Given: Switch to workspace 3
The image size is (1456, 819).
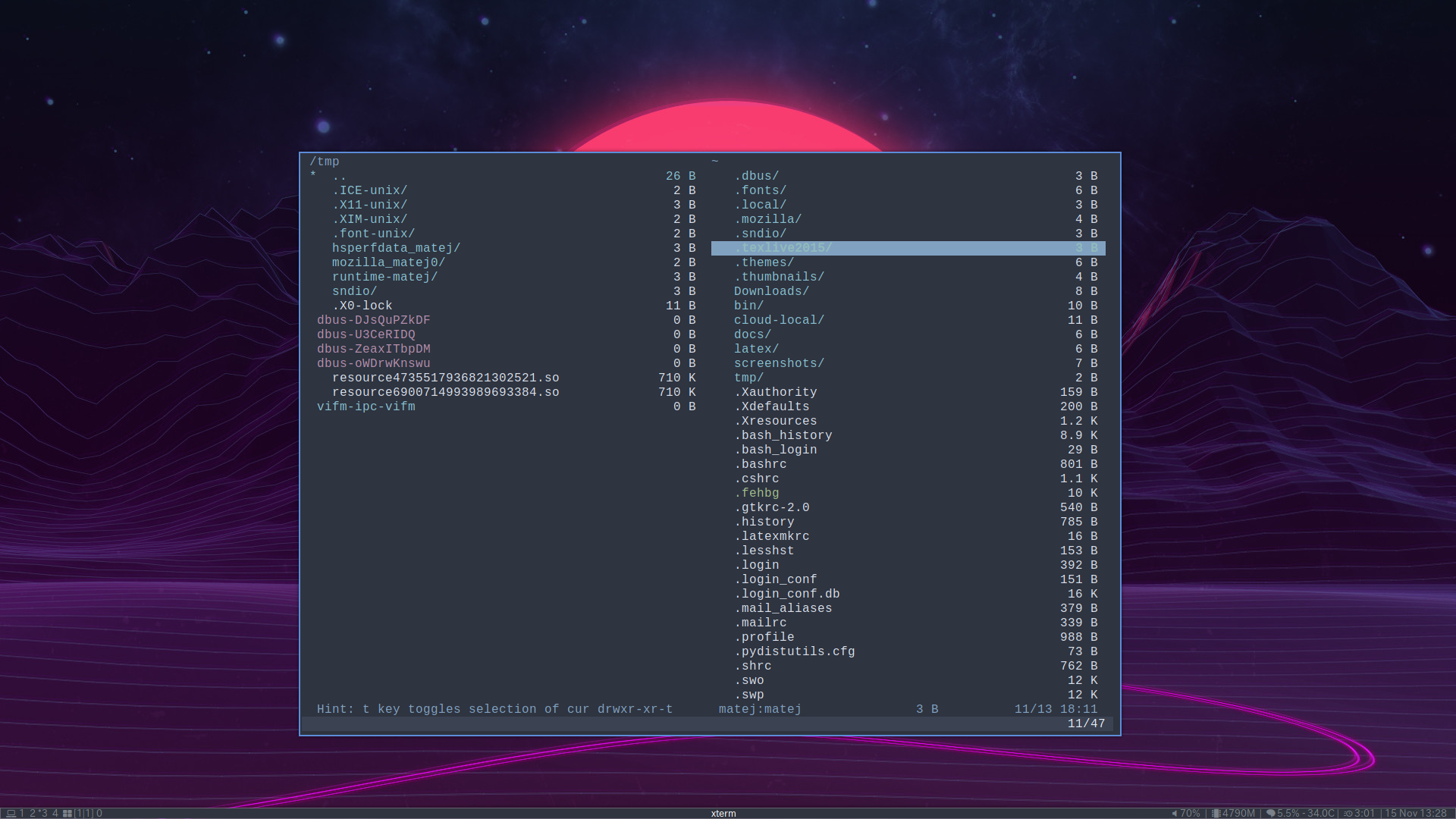Looking at the screenshot, I should point(43,813).
